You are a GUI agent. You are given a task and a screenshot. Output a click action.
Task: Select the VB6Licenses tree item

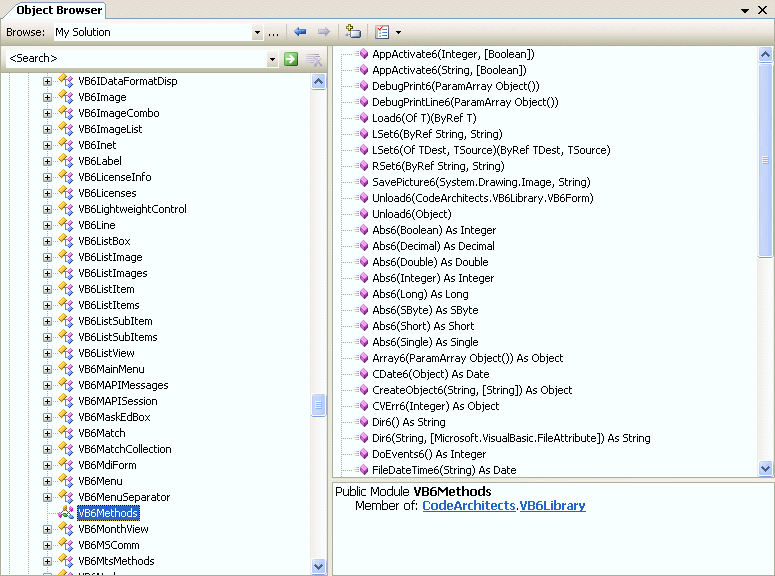click(107, 193)
